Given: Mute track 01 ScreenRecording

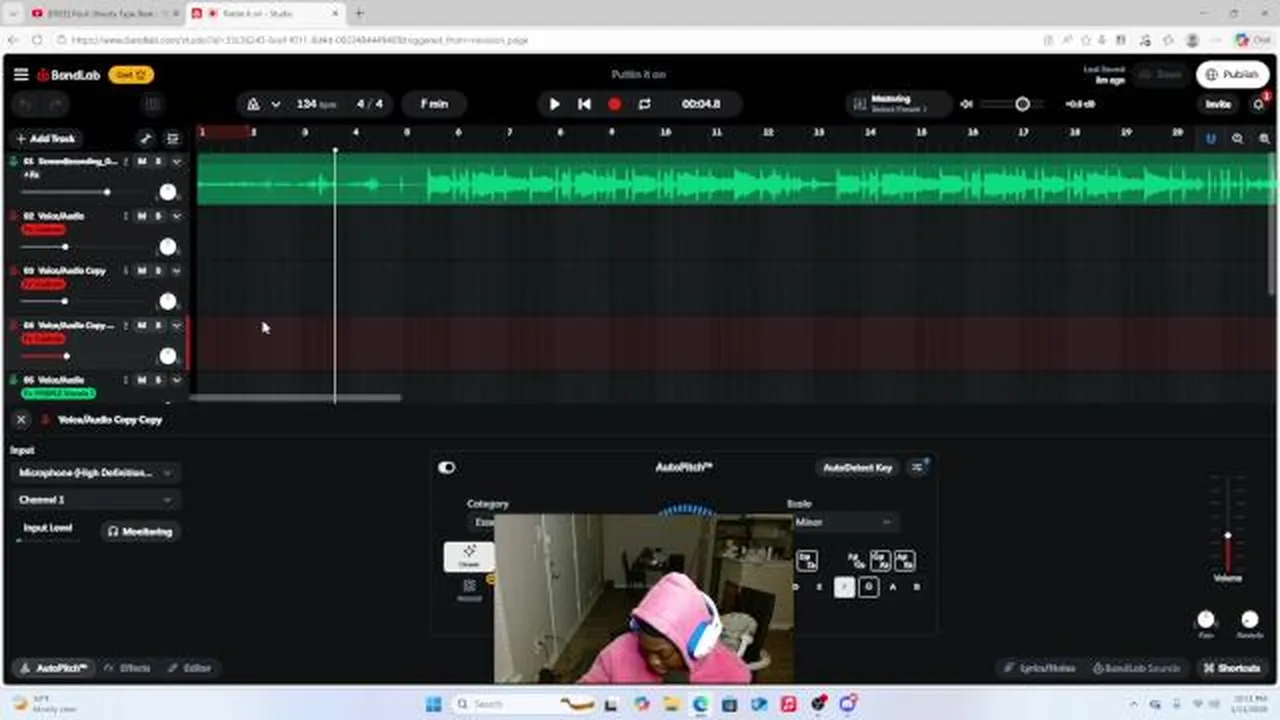Looking at the screenshot, I should [141, 161].
